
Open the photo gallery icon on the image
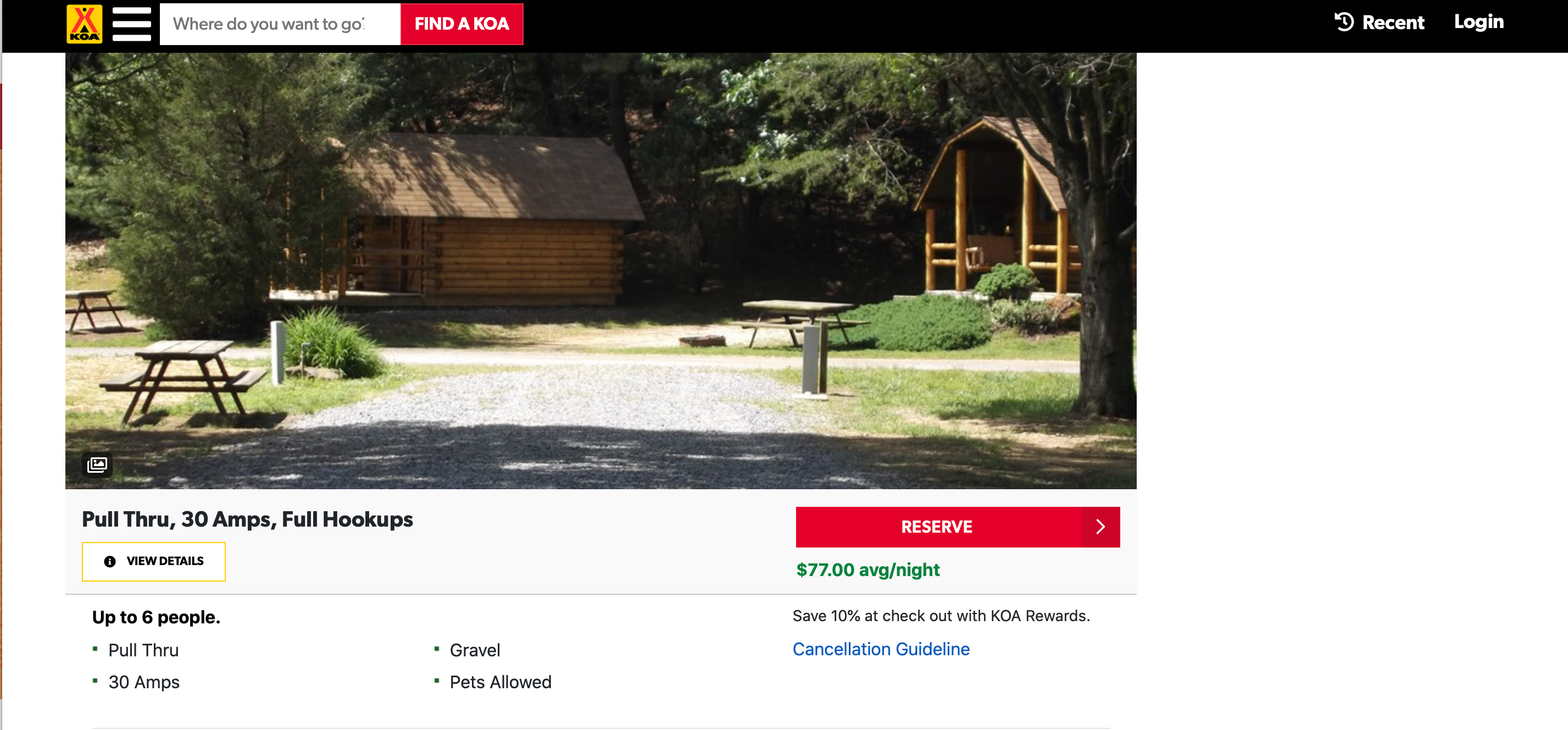97,465
